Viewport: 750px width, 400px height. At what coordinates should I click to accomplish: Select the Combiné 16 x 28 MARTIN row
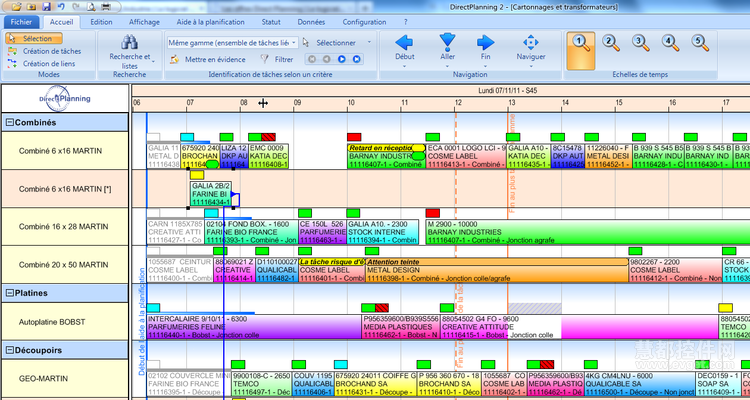pos(65,227)
